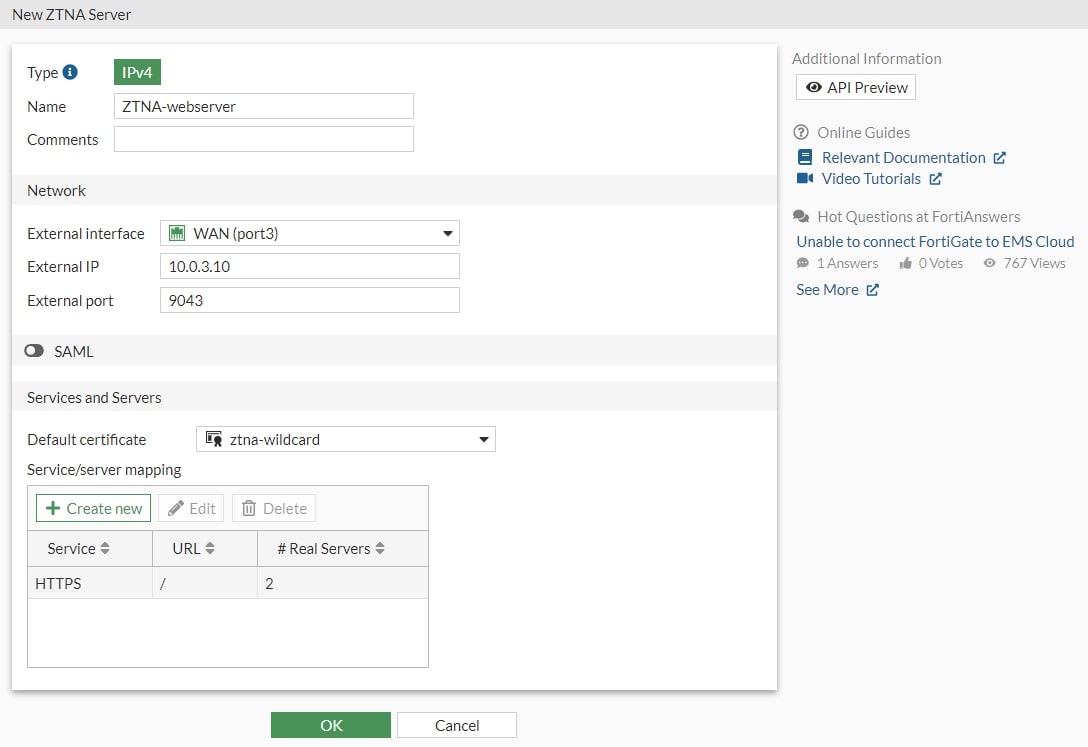Click the Relevant Documentation book icon
Viewport: 1088px width, 747px height.
(805, 158)
